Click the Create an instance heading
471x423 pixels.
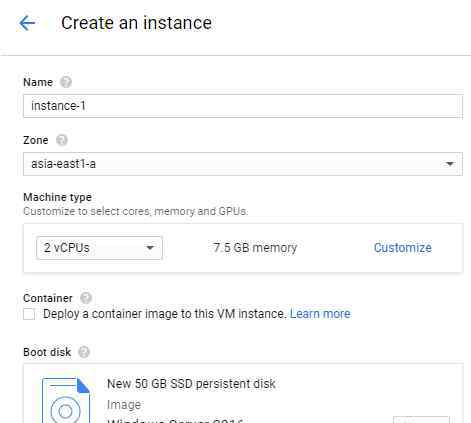pyautogui.click(x=136, y=23)
